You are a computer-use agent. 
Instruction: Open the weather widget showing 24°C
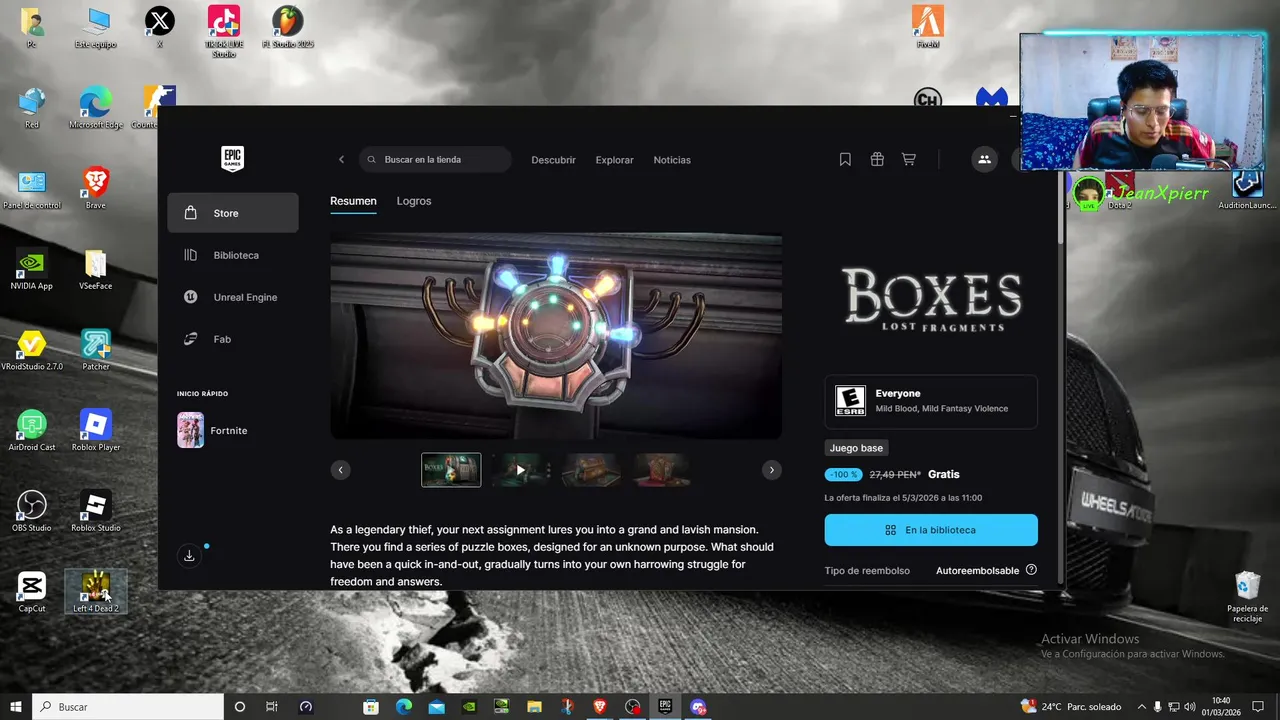1070,707
